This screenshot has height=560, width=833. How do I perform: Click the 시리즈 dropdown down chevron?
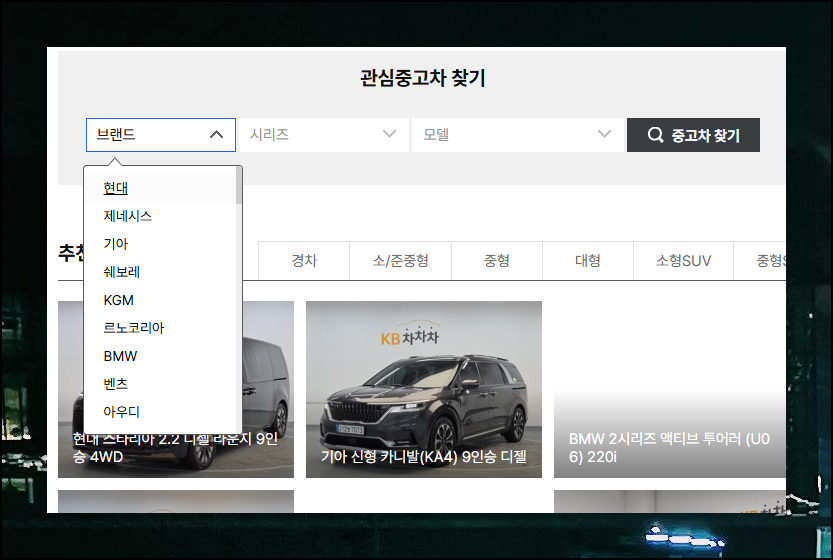[389, 134]
